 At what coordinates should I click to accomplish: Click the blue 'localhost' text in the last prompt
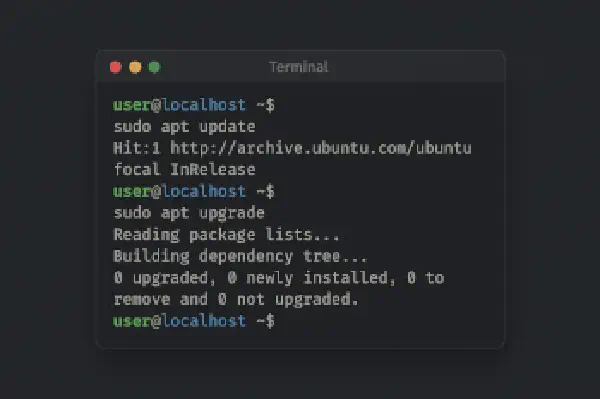(x=204, y=321)
